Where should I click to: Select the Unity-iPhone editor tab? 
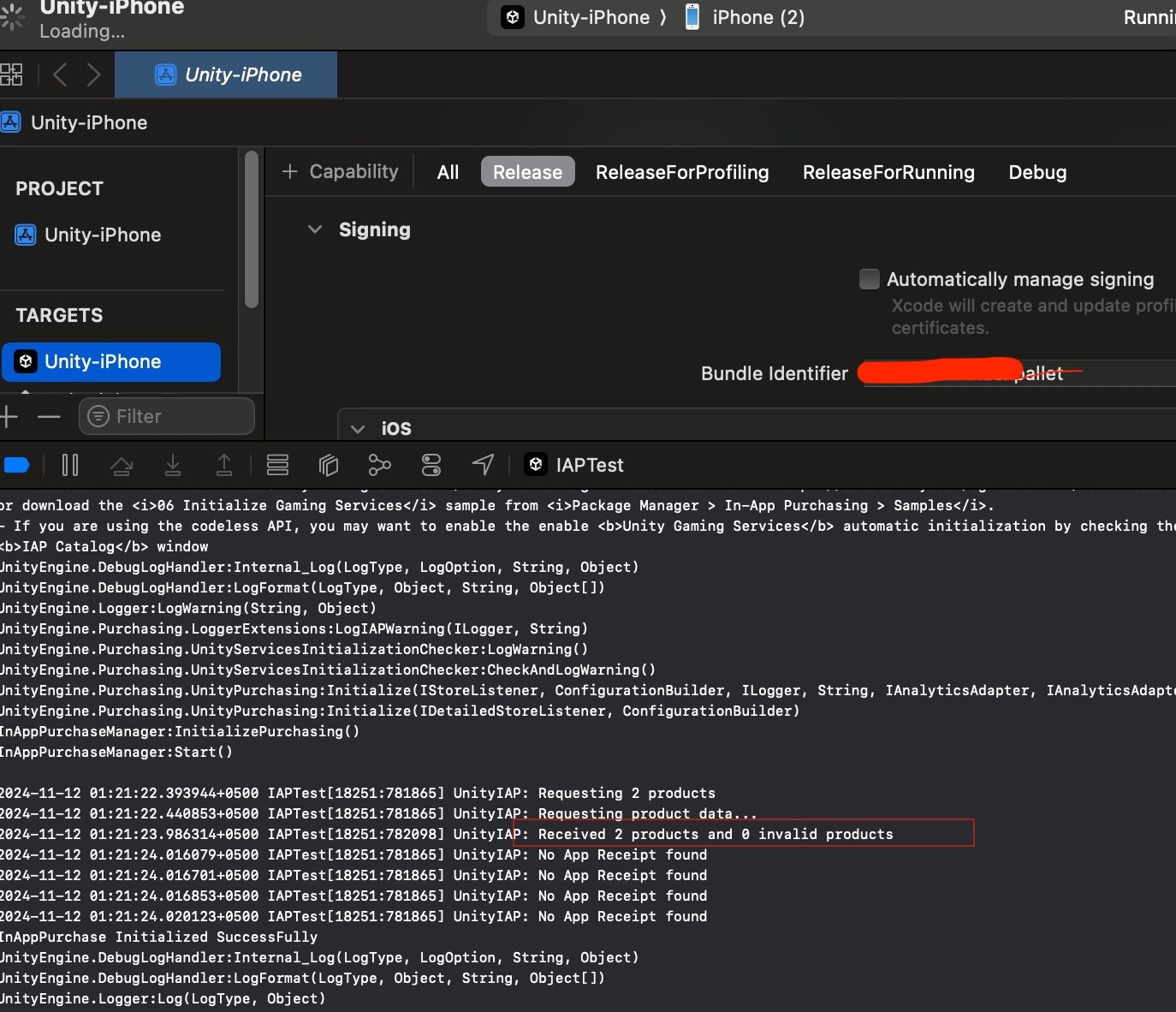tap(226, 74)
